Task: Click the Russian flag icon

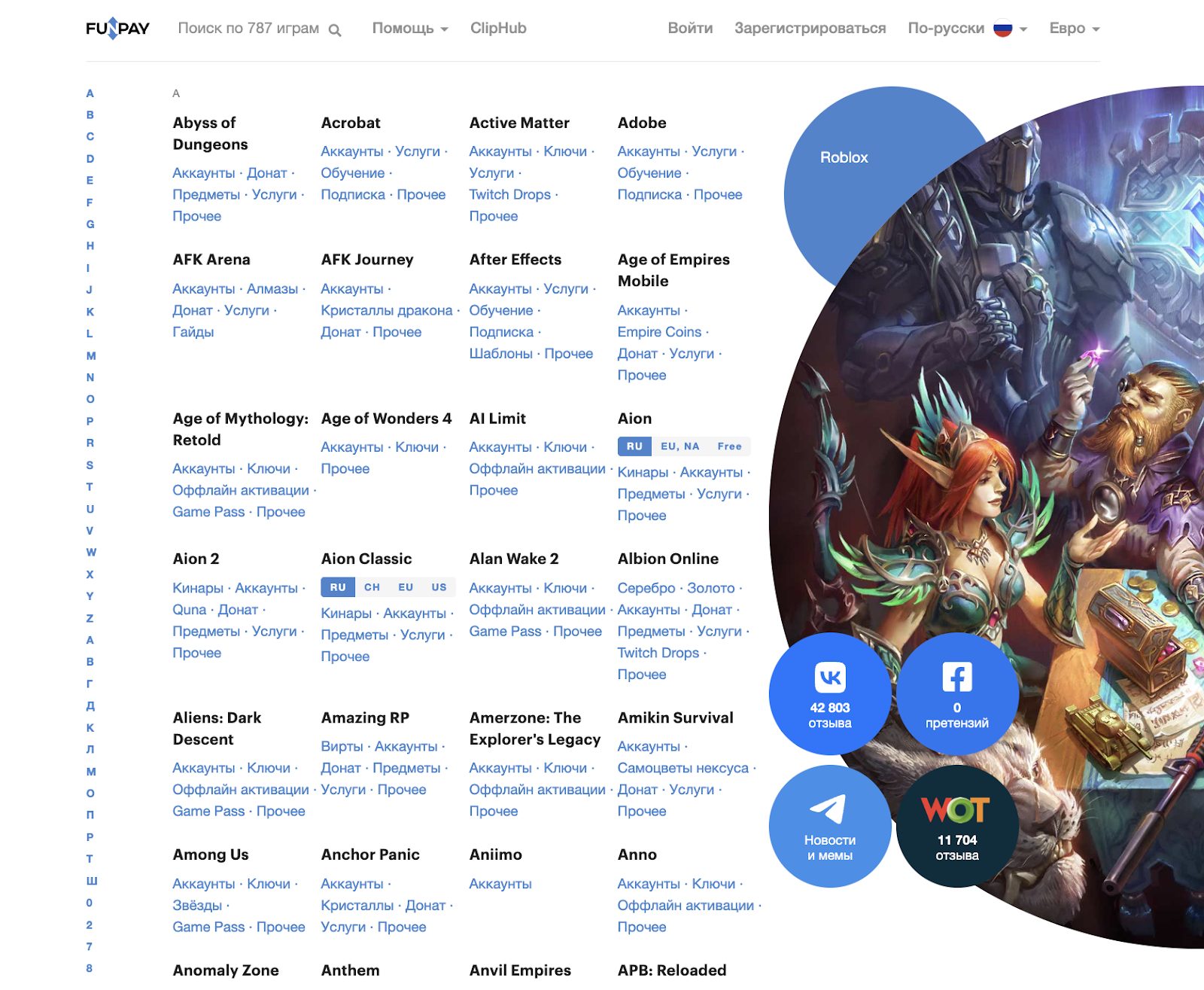Action: (x=1002, y=29)
